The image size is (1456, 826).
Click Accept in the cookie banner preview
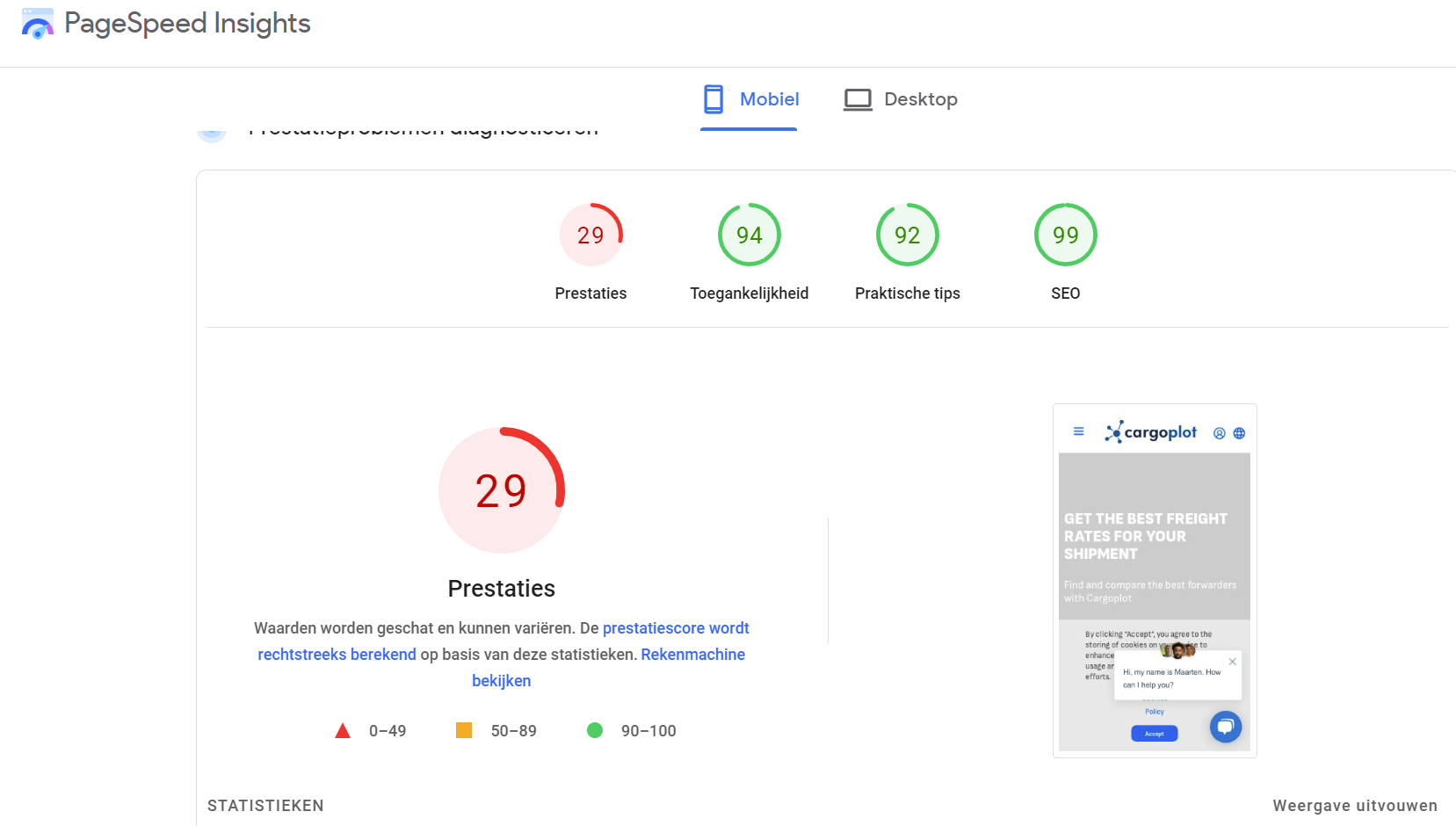(x=1154, y=734)
